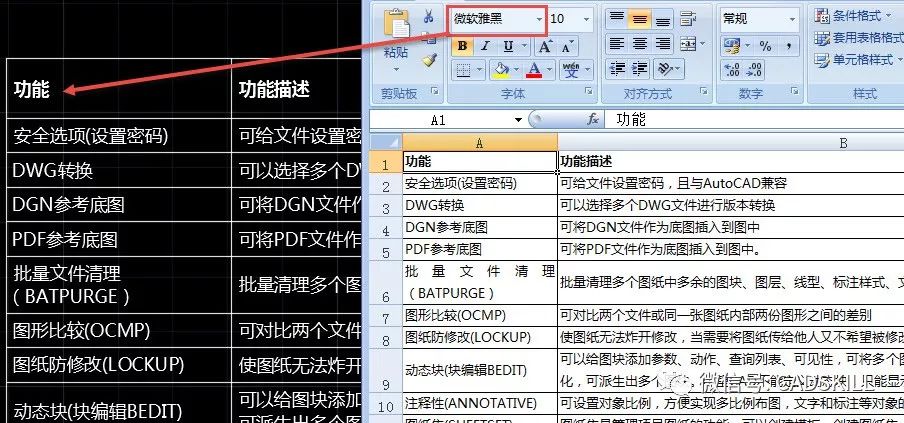Apply percent style format
The image size is (904, 423).
(765, 46)
